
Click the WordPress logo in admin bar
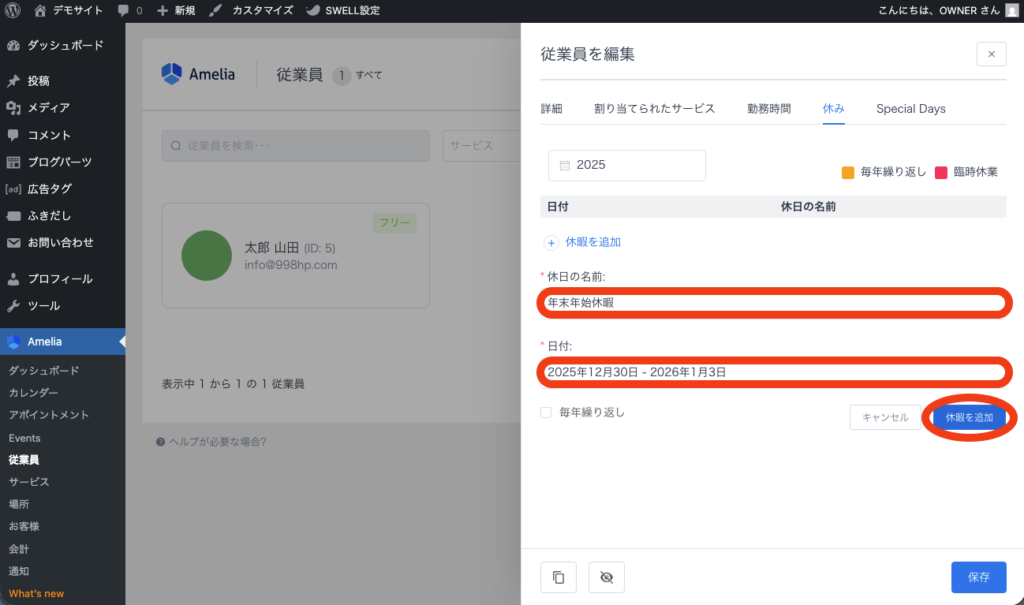[x=14, y=10]
